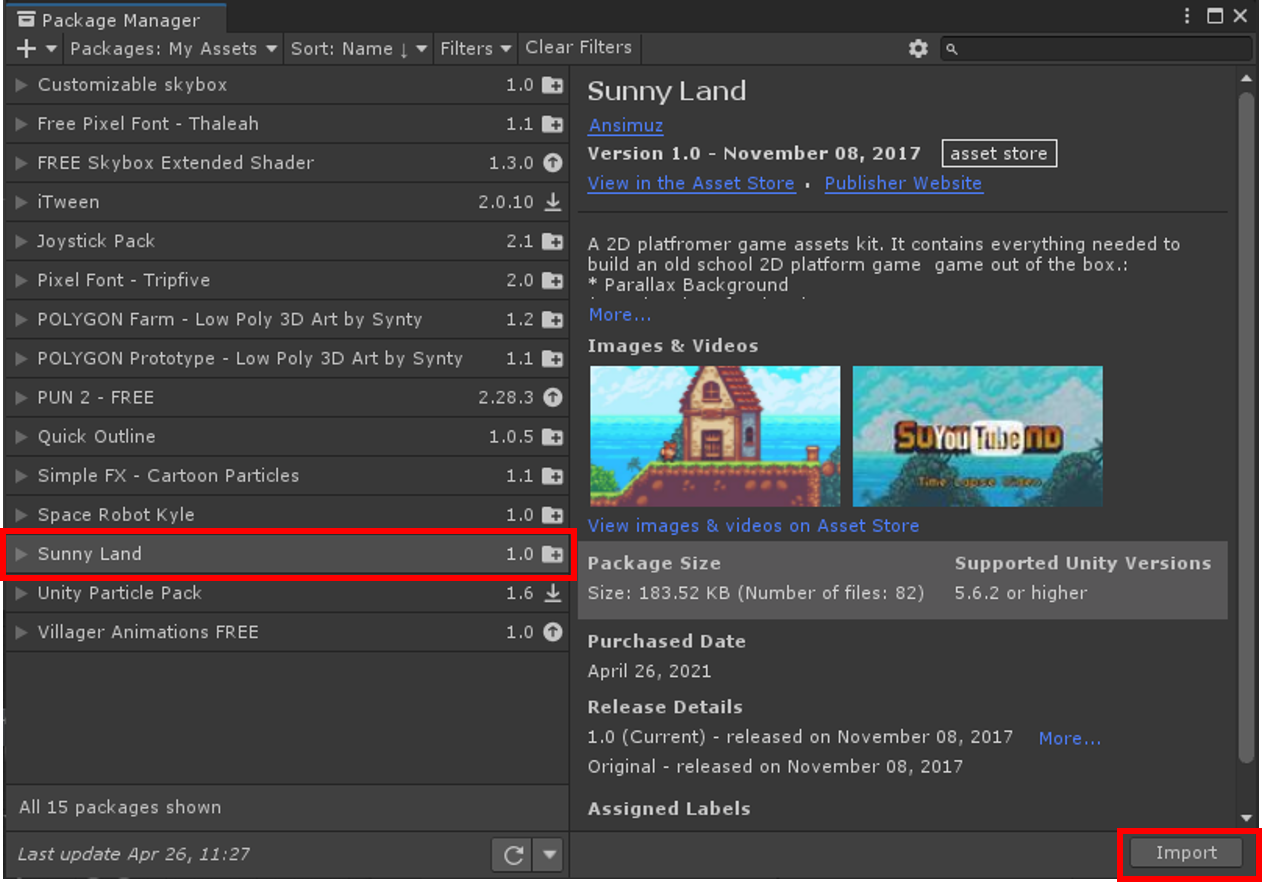Select the Pixel Font - Tripfive package
Image resolution: width=1262 pixels, height=882 pixels.
click(x=287, y=280)
